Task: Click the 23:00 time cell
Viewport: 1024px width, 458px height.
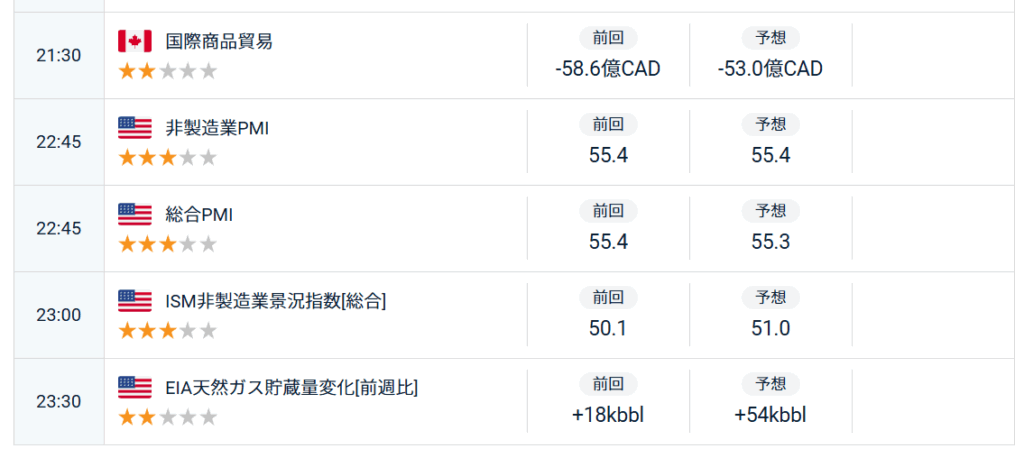Action: 59,315
